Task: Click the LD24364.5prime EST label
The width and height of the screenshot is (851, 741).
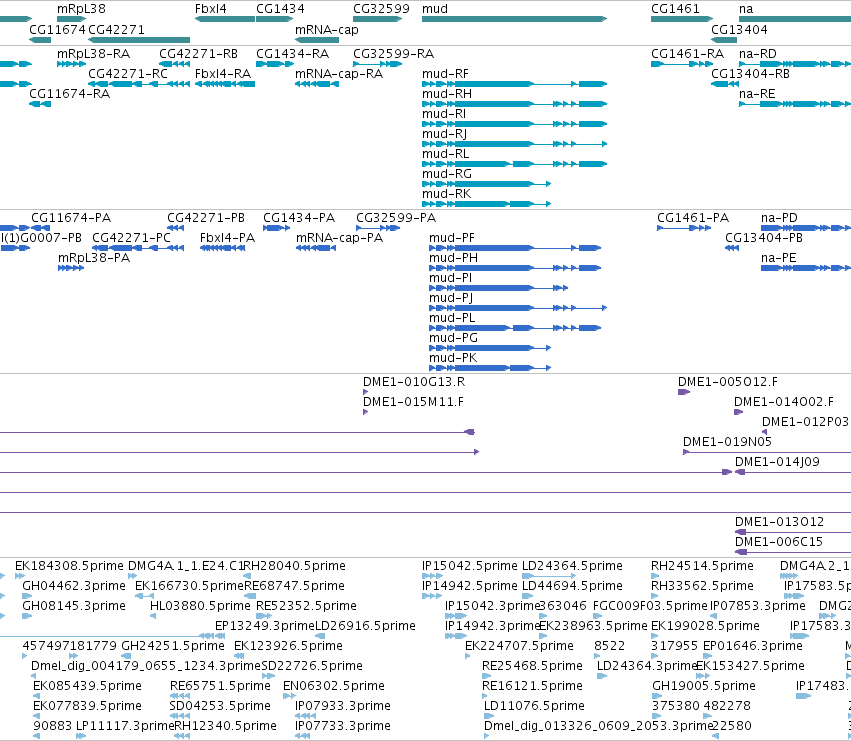Action: pyautogui.click(x=572, y=566)
